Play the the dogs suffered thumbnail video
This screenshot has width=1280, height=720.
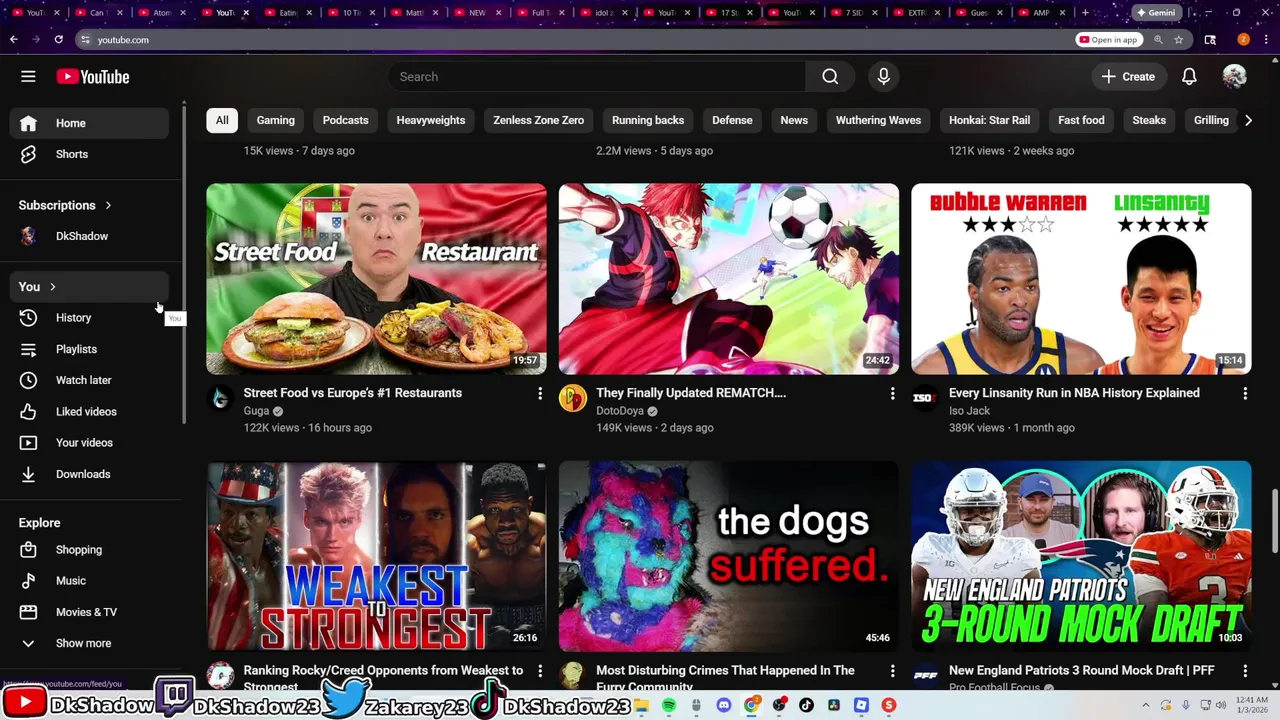tap(729, 556)
